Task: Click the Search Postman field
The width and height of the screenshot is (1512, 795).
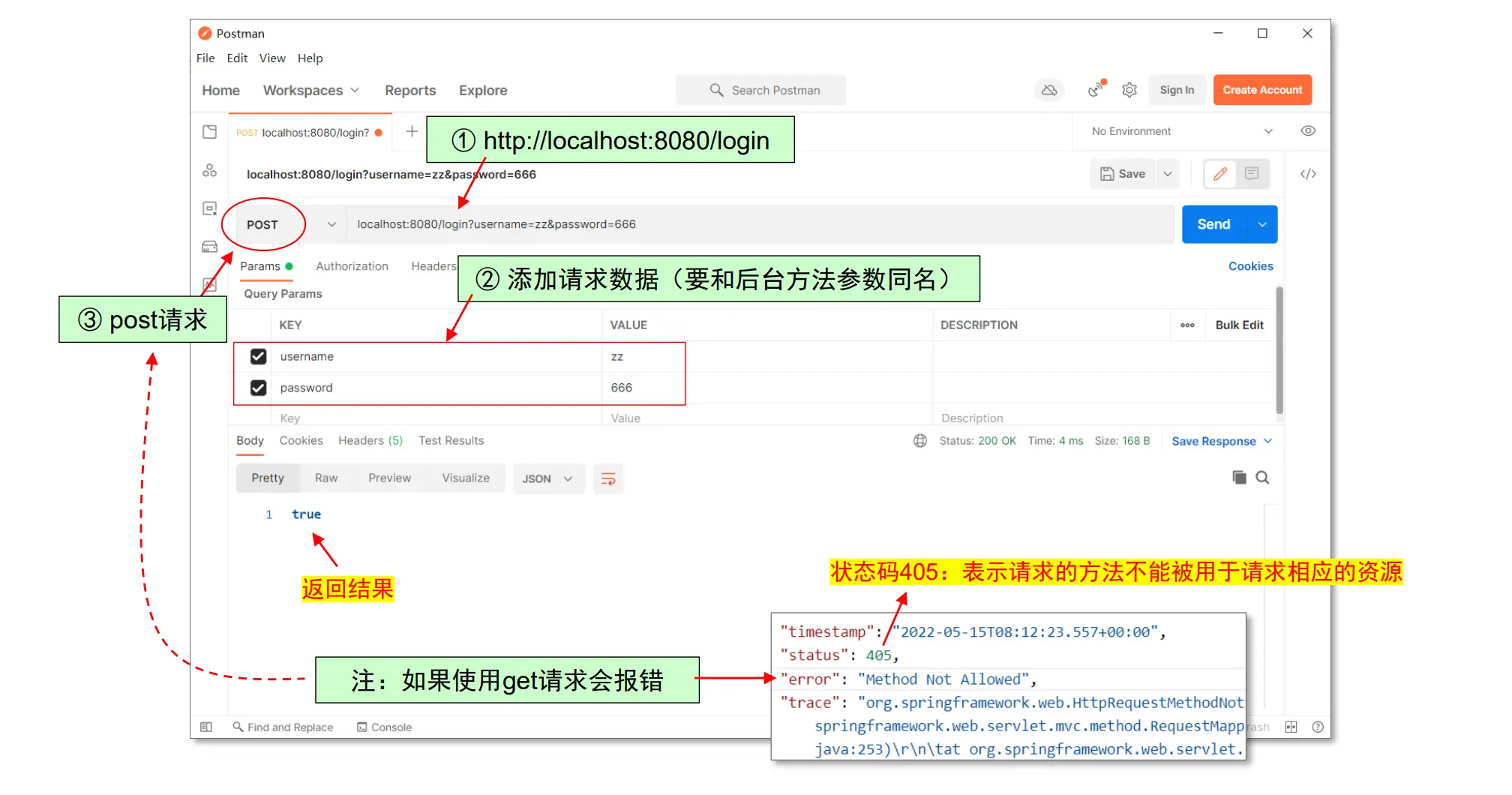Action: coord(760,90)
